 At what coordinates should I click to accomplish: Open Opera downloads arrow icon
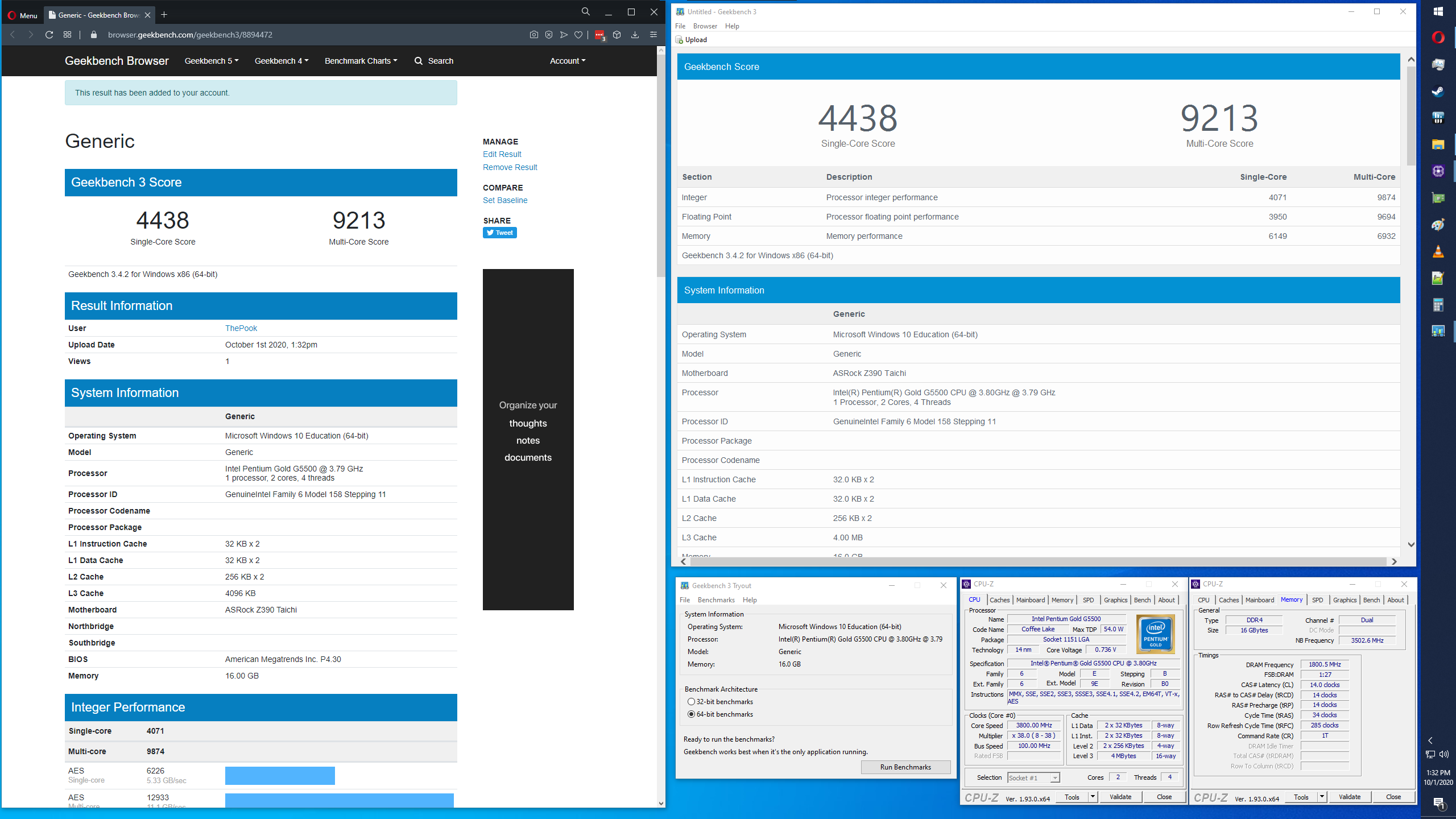tap(635, 35)
